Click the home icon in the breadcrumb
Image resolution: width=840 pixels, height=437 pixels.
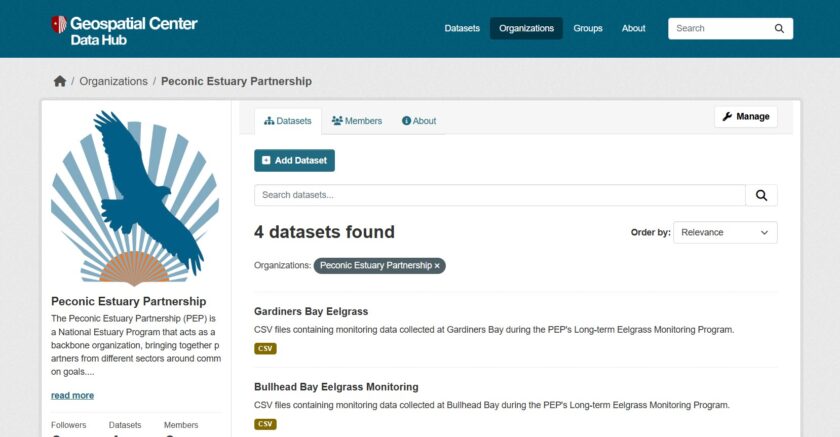tap(59, 81)
